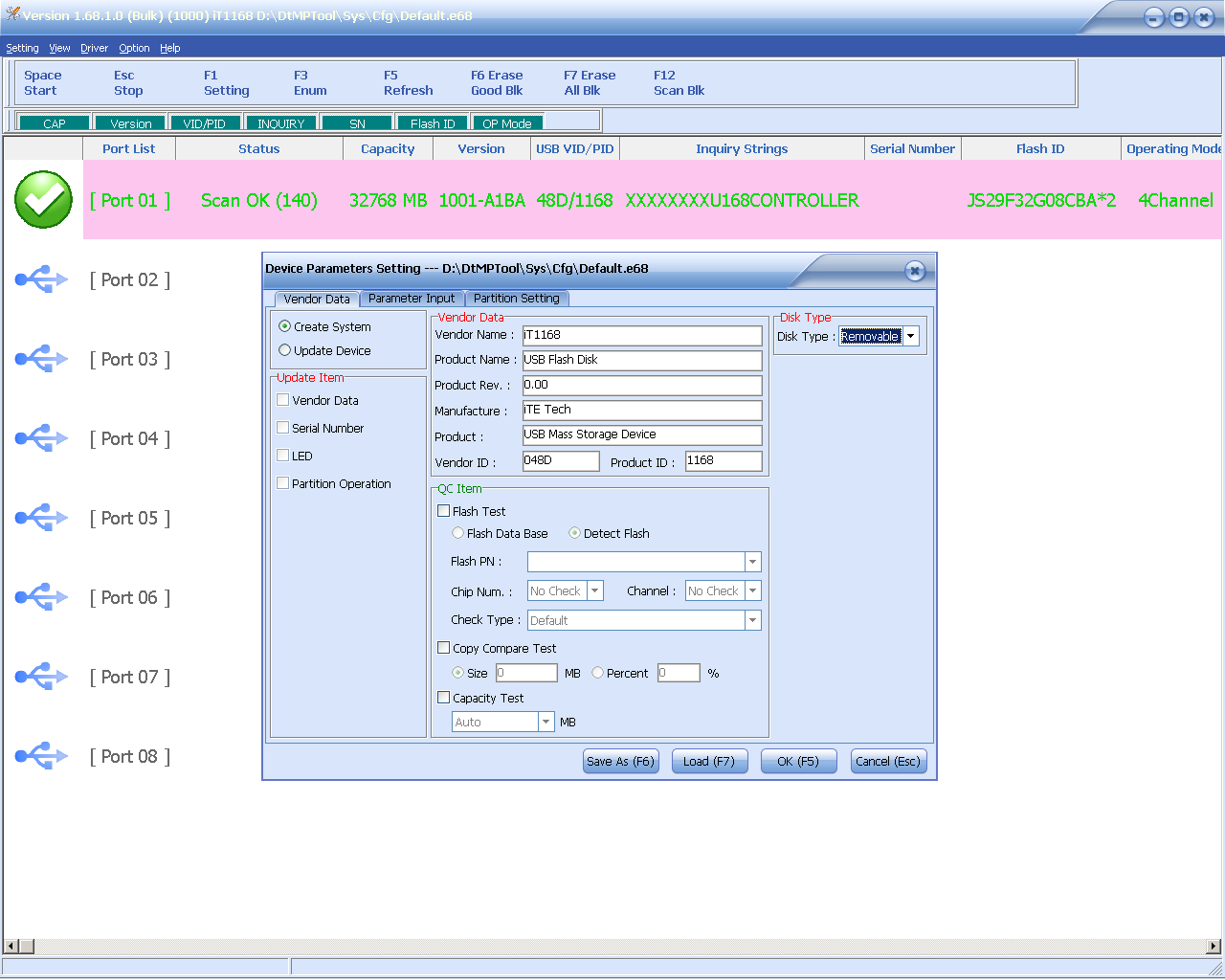Viewport: 1225px width, 980px height.
Task: Click the green check icon on Port 01
Action: 42,199
